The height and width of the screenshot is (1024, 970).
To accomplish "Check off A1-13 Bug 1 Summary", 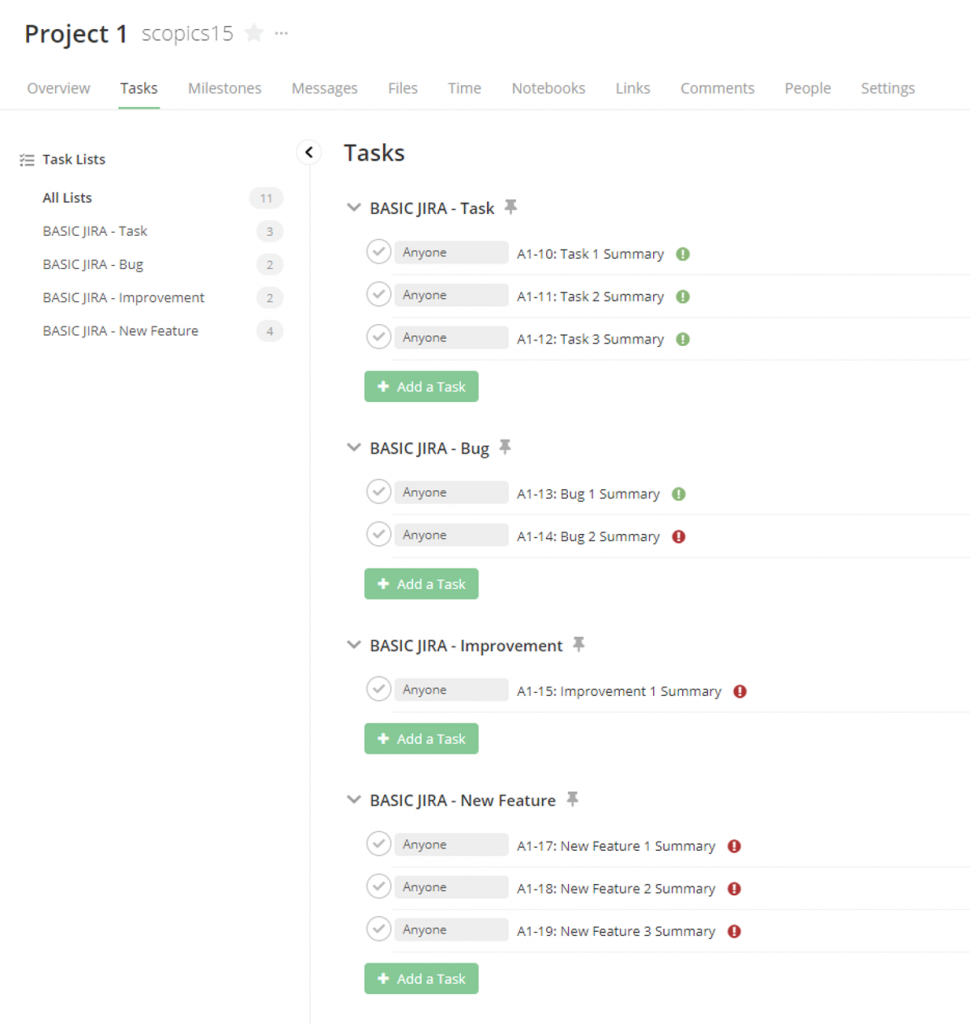I will click(378, 492).
